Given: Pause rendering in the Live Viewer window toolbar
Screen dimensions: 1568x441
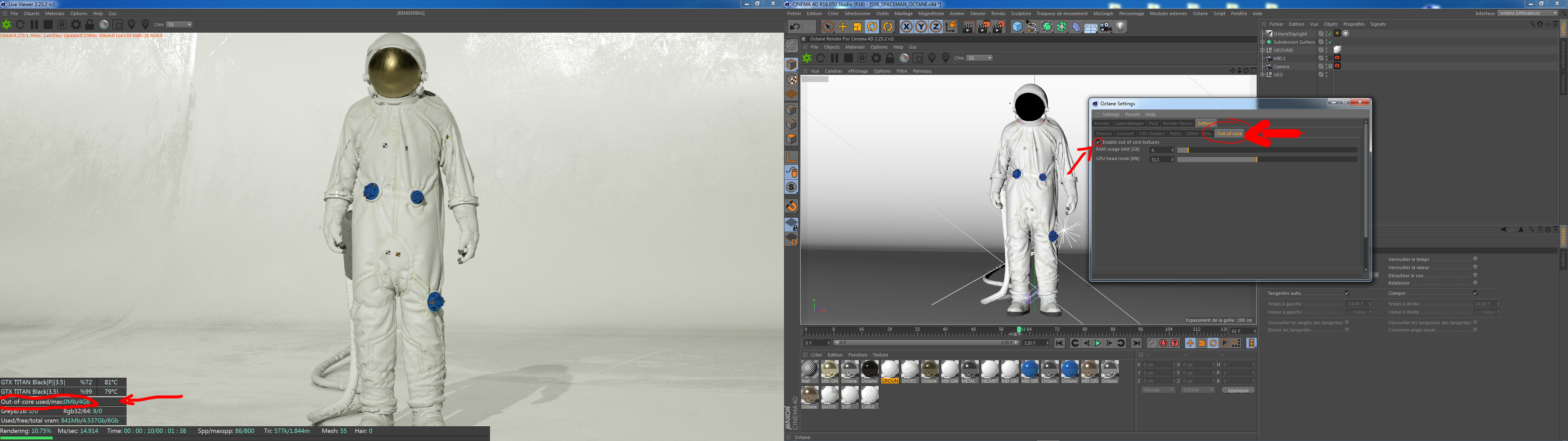Looking at the screenshot, I should (34, 24).
